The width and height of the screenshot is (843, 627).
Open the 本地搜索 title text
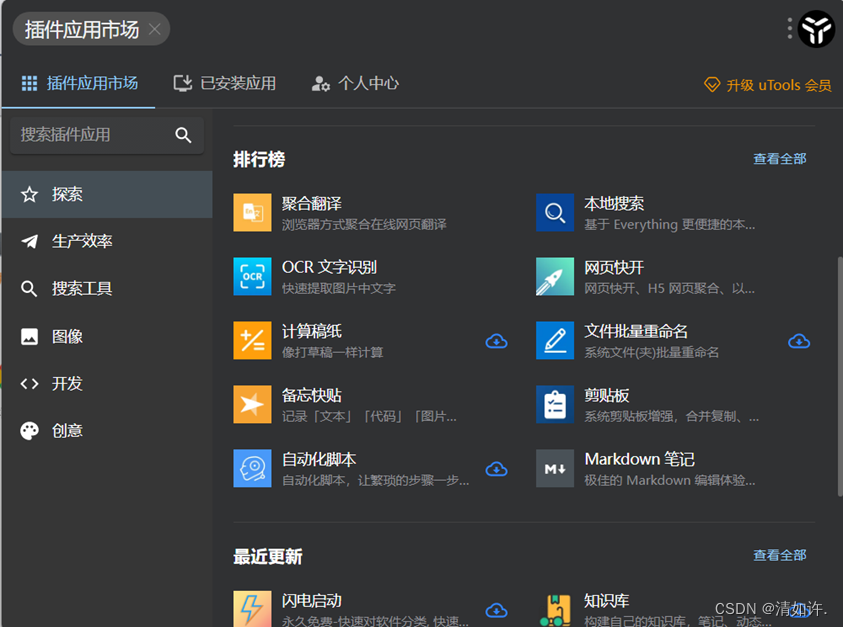pyautogui.click(x=614, y=203)
